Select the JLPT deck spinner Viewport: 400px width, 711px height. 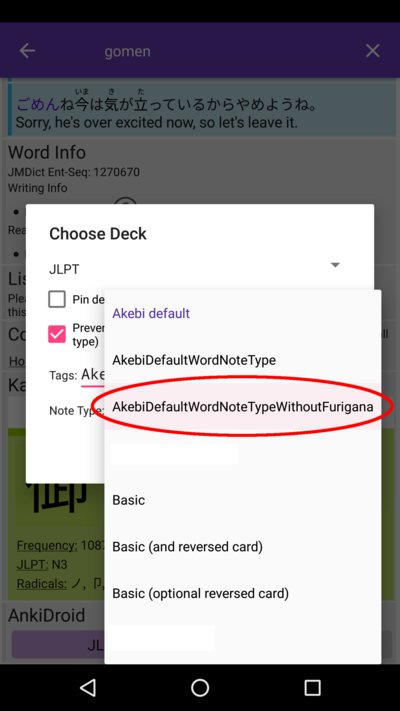[x=195, y=269]
